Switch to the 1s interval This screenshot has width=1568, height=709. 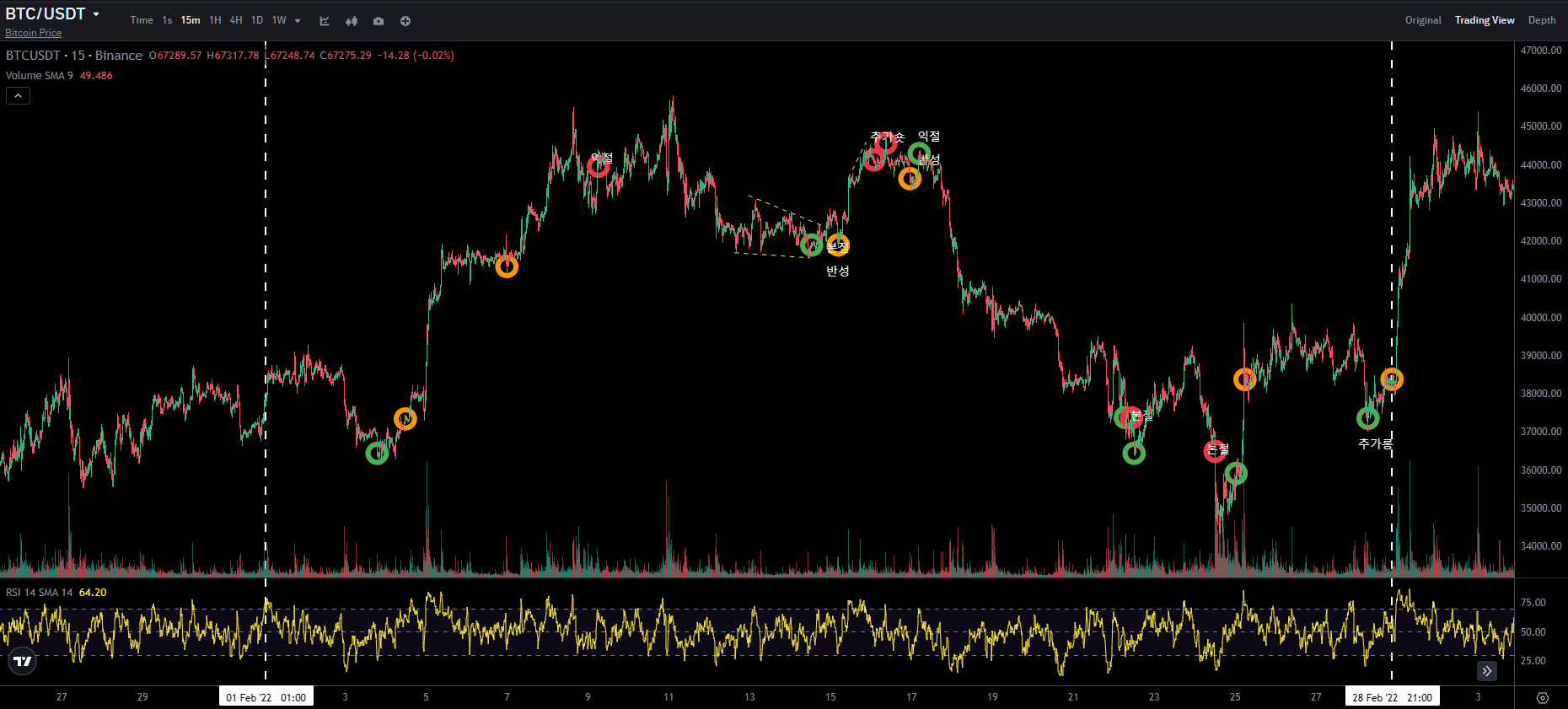[x=167, y=20]
